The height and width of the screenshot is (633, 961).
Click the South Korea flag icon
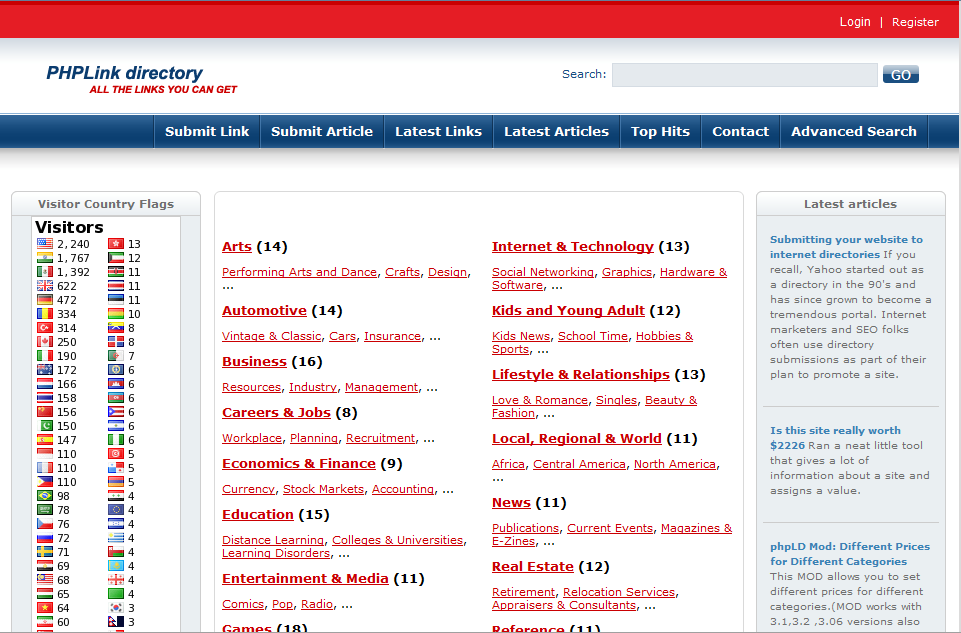(116, 608)
